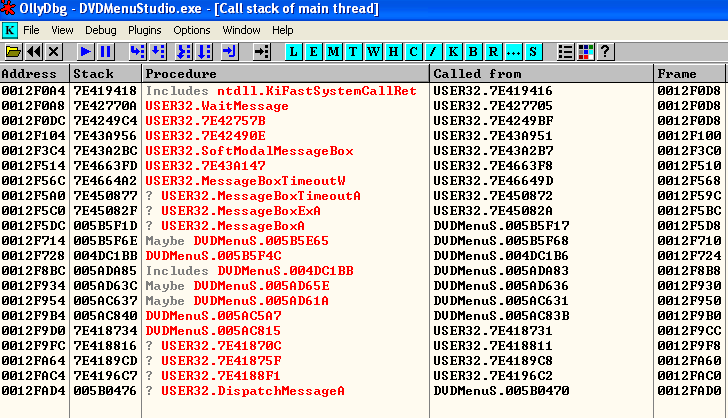Image resolution: width=728 pixels, height=418 pixels.
Task: Go to address toolbar icon
Action: pyautogui.click(x=261, y=52)
